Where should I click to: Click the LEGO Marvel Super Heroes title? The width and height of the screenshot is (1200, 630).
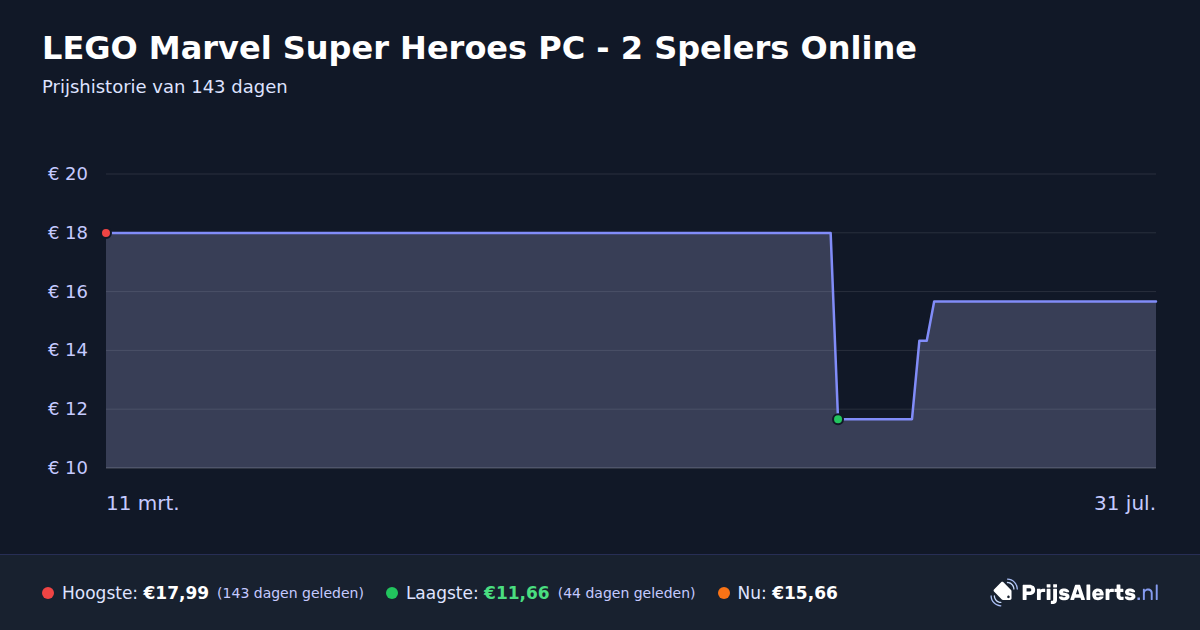point(479,47)
